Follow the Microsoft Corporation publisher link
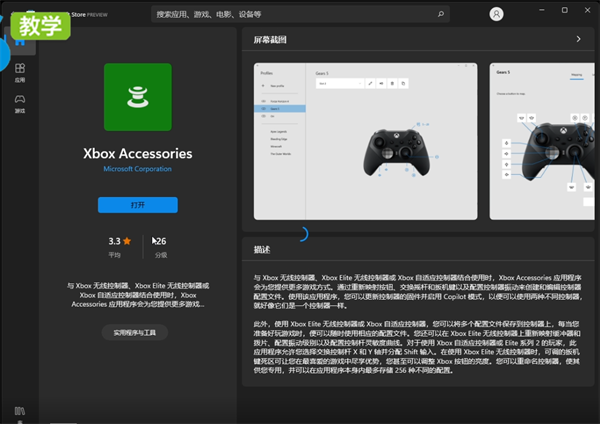 137,169
